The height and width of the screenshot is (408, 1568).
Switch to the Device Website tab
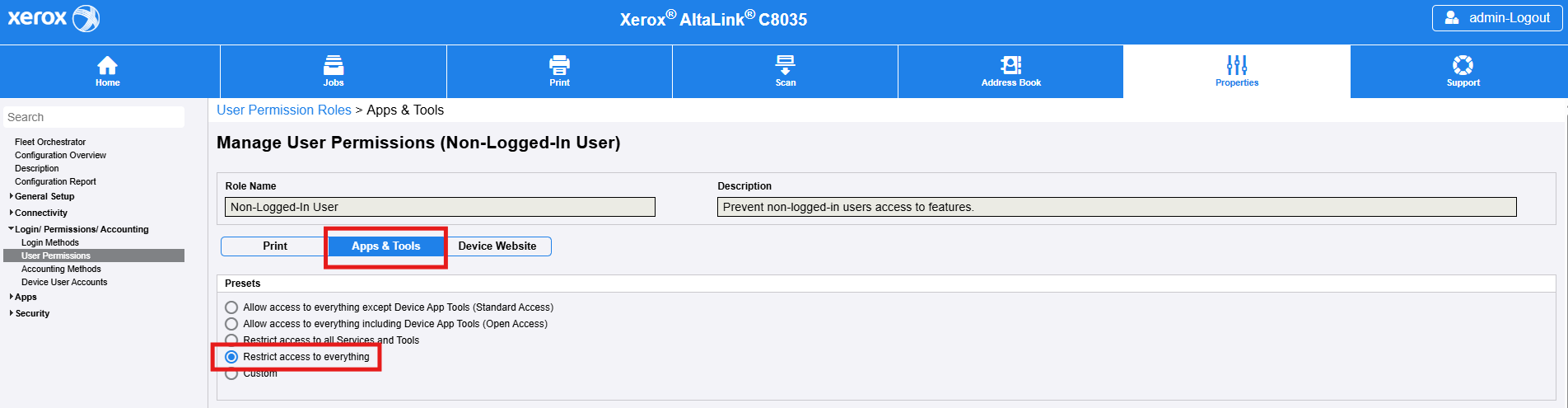(x=497, y=246)
